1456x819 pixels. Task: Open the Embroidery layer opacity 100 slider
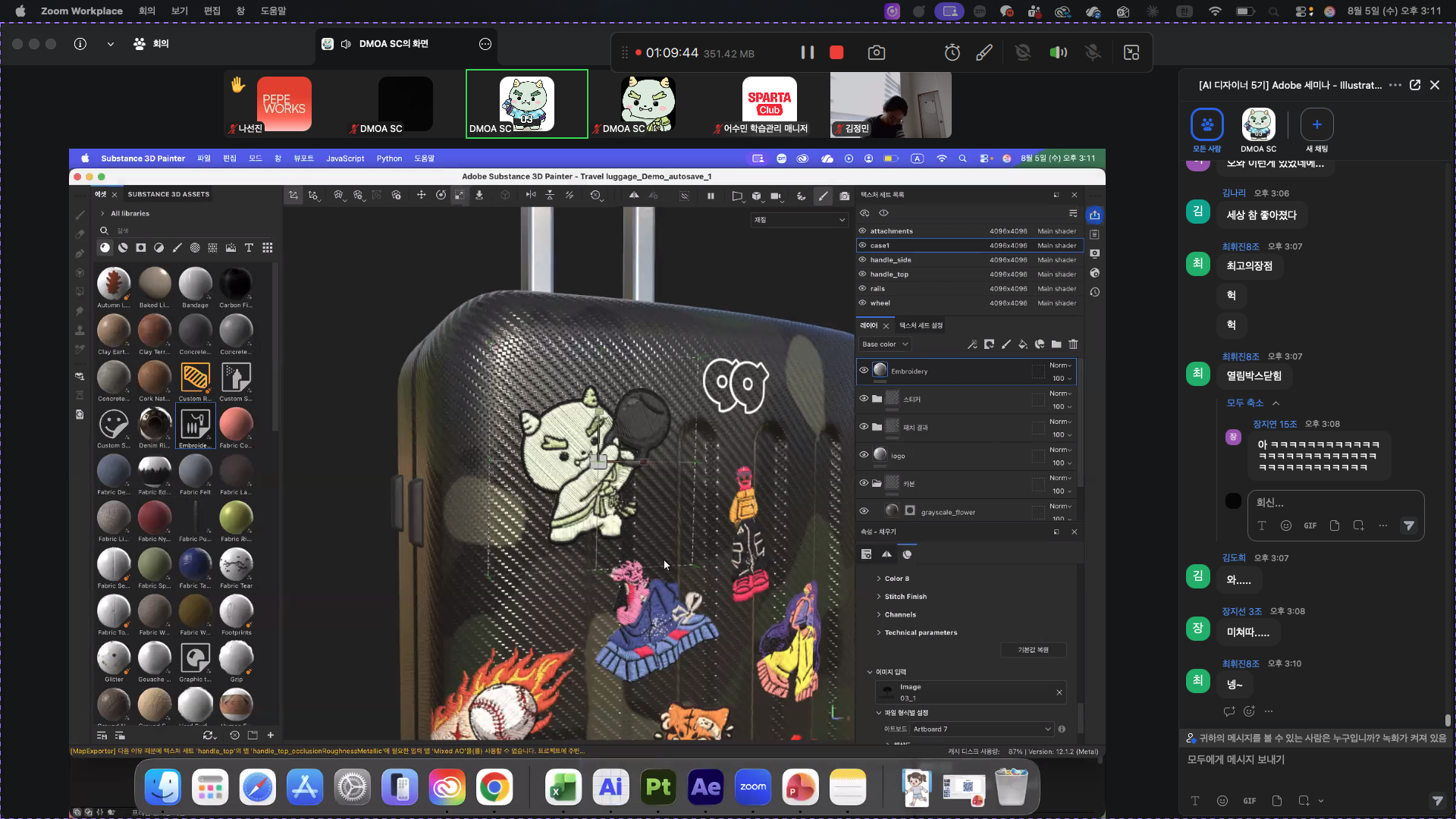[1061, 378]
